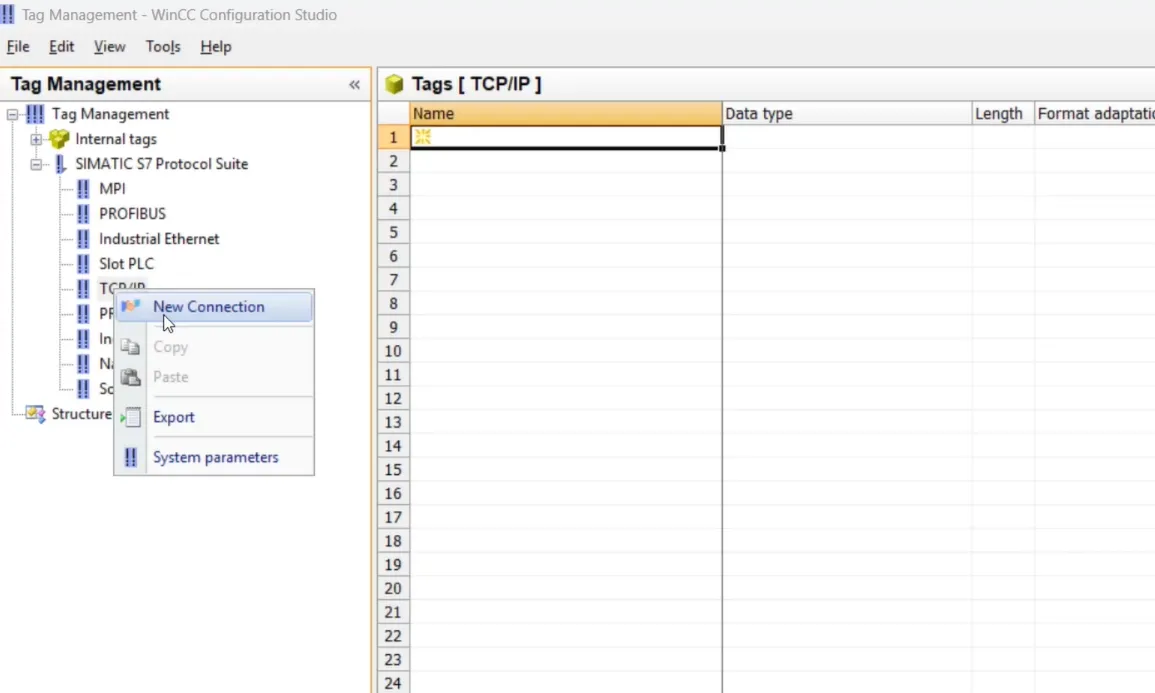Select row header number 20
The height and width of the screenshot is (693, 1155).
(x=393, y=588)
